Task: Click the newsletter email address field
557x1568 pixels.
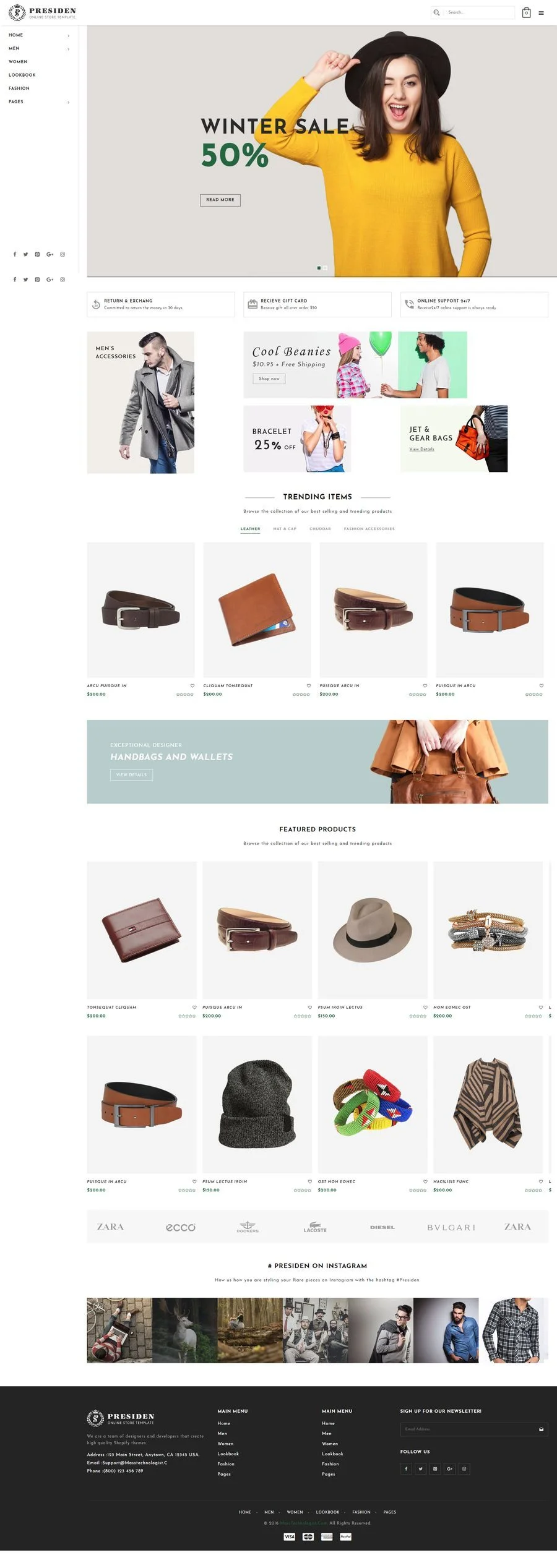Action: 468,1429
